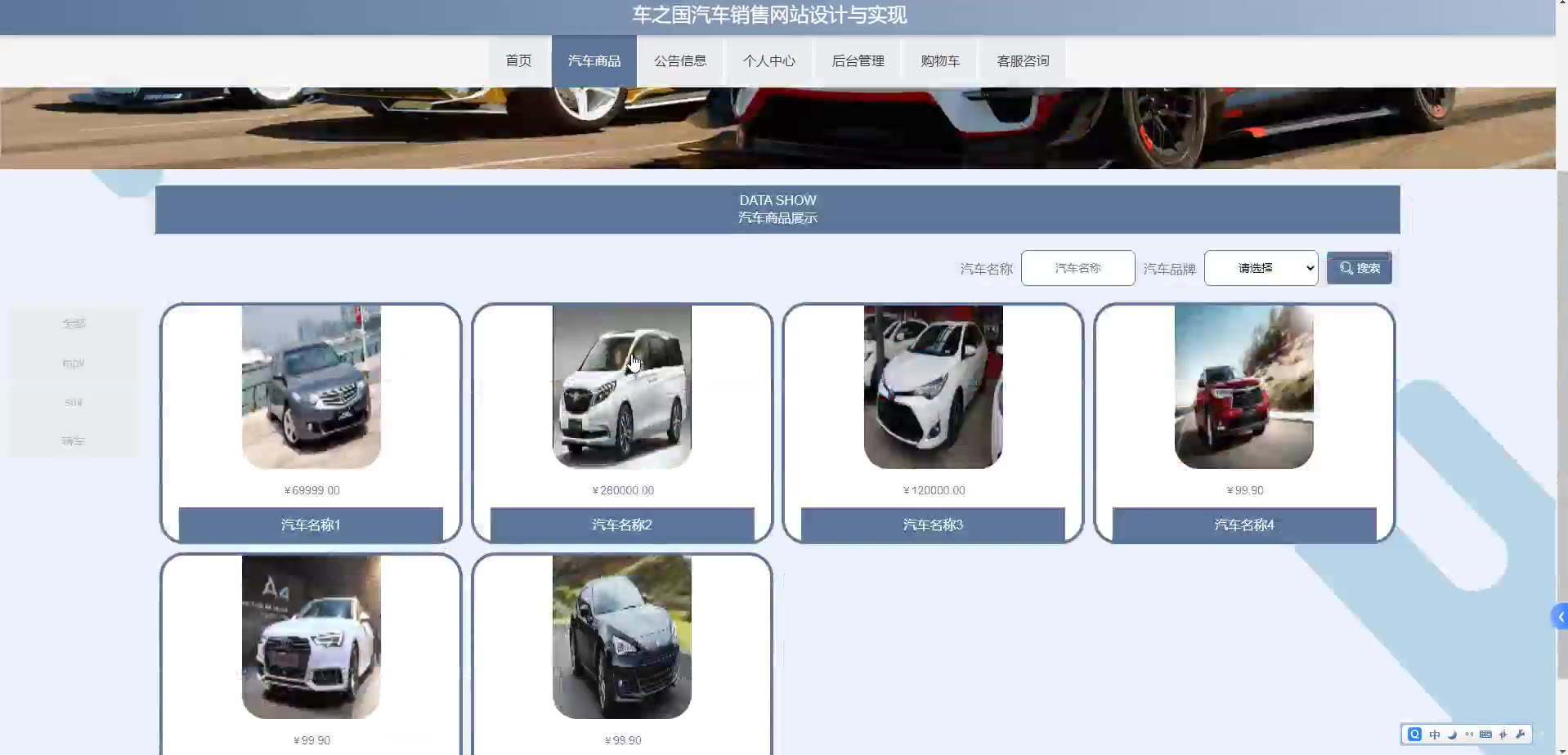
Task: Open the 个人中心 navigation tab
Action: coord(769,60)
